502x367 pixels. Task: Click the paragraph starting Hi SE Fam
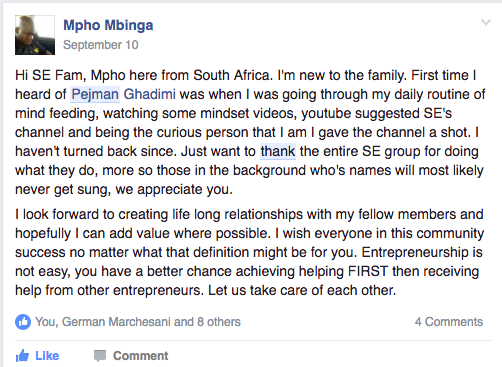pyautogui.click(x=250, y=132)
